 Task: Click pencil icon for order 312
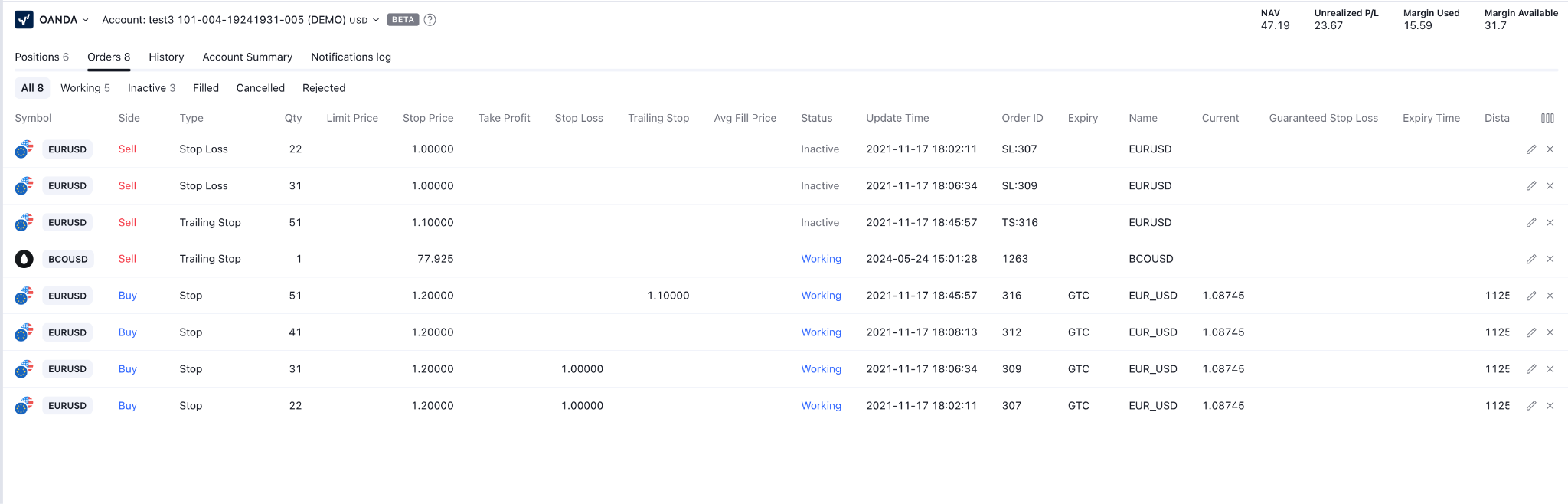point(1531,332)
